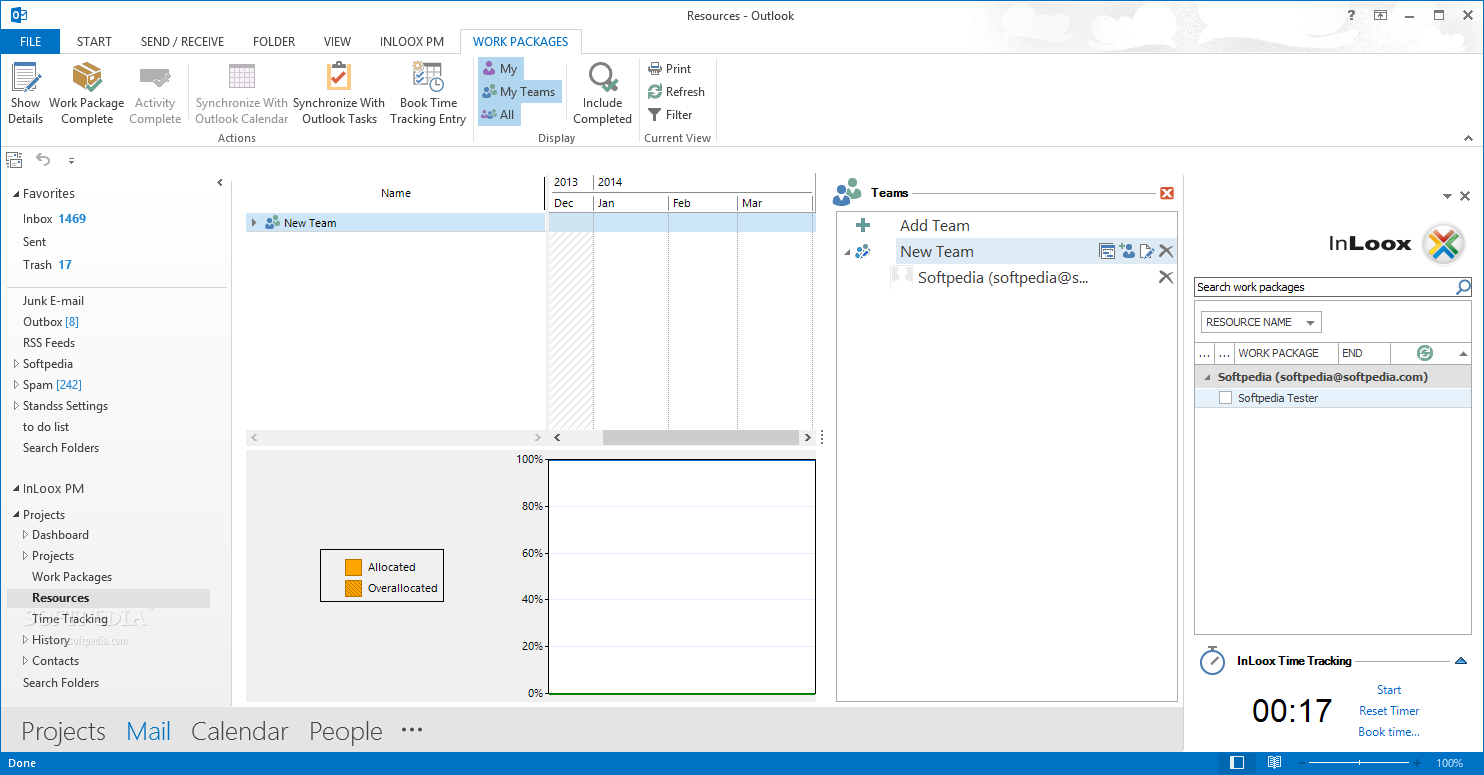Click rename pencil icon on New Team
This screenshot has width=1484, height=775.
pyautogui.click(x=1147, y=252)
